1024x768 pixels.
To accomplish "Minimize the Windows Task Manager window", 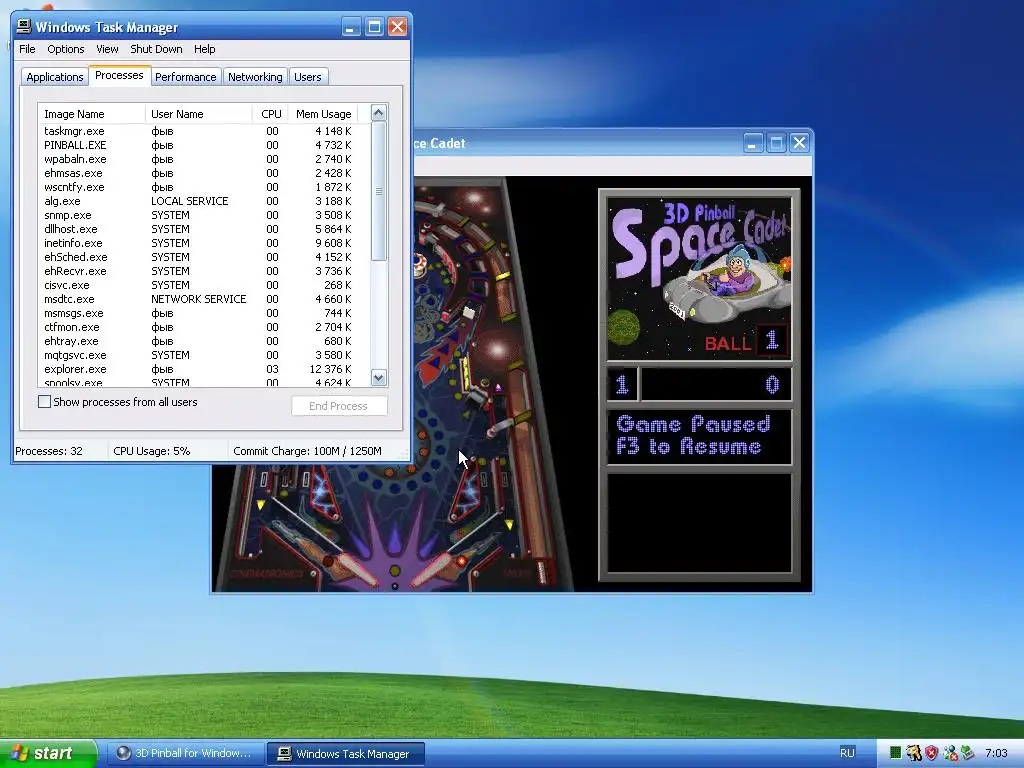I will (351, 27).
